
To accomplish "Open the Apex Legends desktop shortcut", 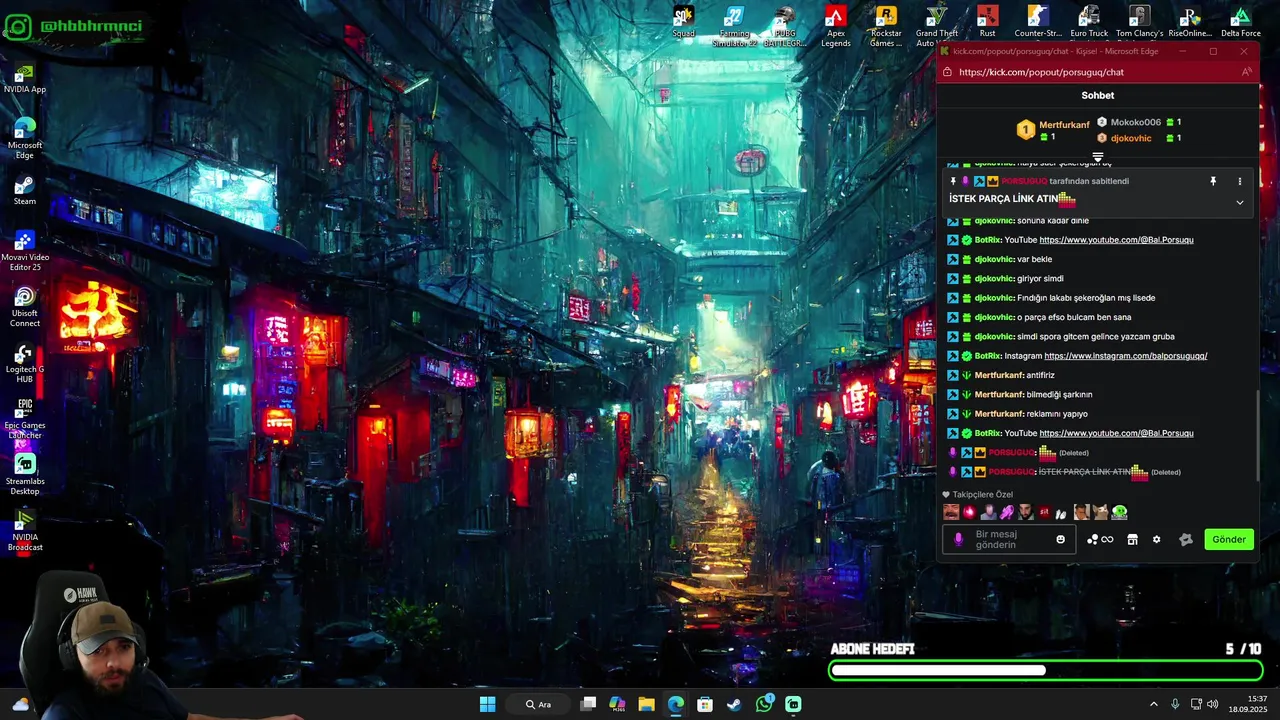I will tap(836, 27).
